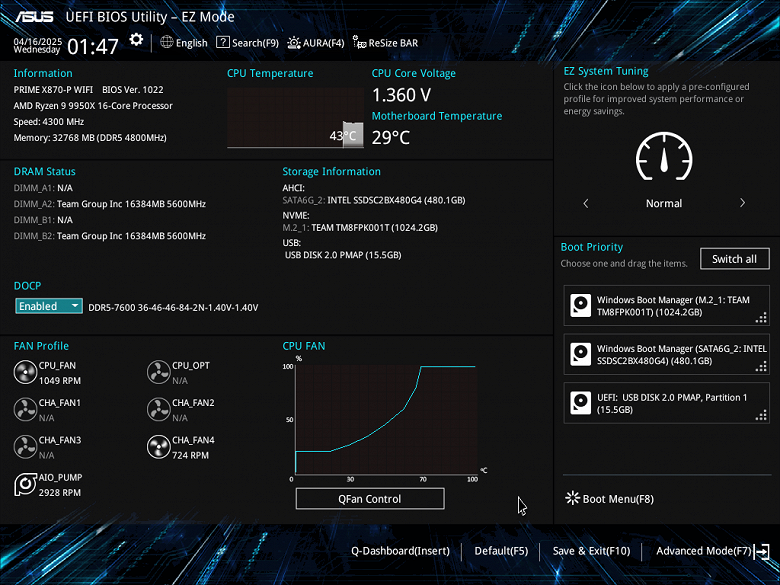This screenshot has height=585, width=780.
Task: Click the CHA_FAN4 fan icon
Action: (x=159, y=447)
